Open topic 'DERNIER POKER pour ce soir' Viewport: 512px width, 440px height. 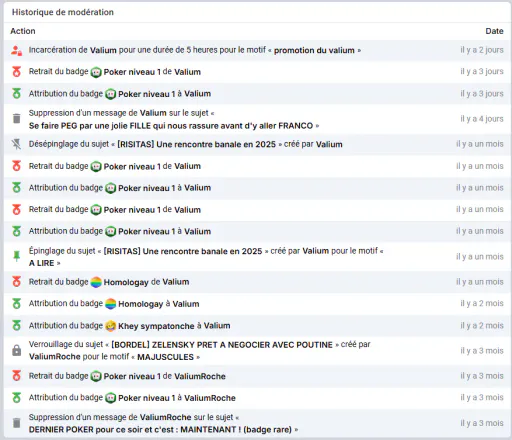point(160,430)
